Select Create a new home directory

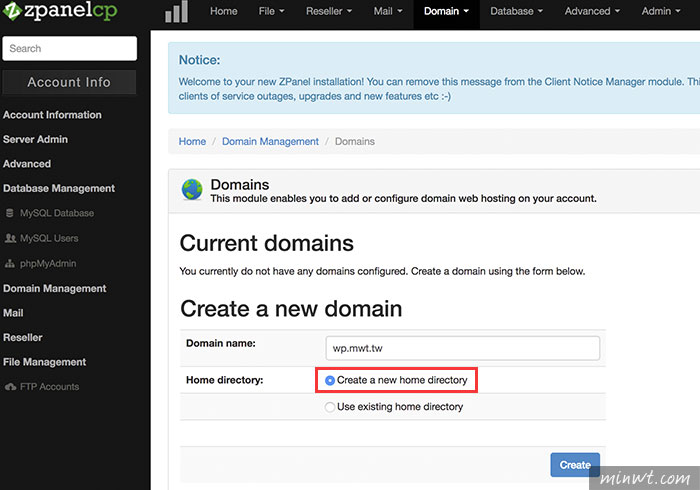pyautogui.click(x=330, y=380)
